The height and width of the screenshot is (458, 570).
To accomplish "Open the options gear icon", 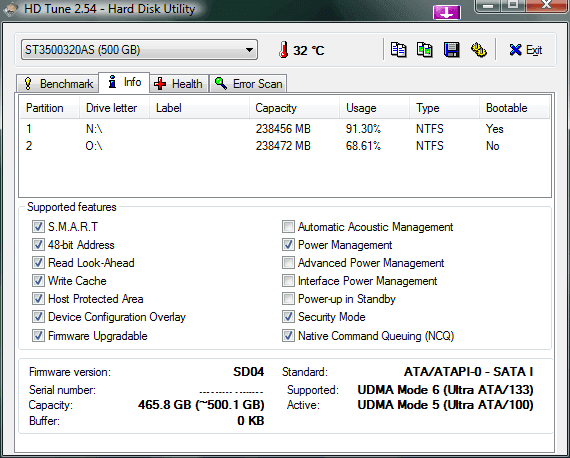I will [479, 50].
